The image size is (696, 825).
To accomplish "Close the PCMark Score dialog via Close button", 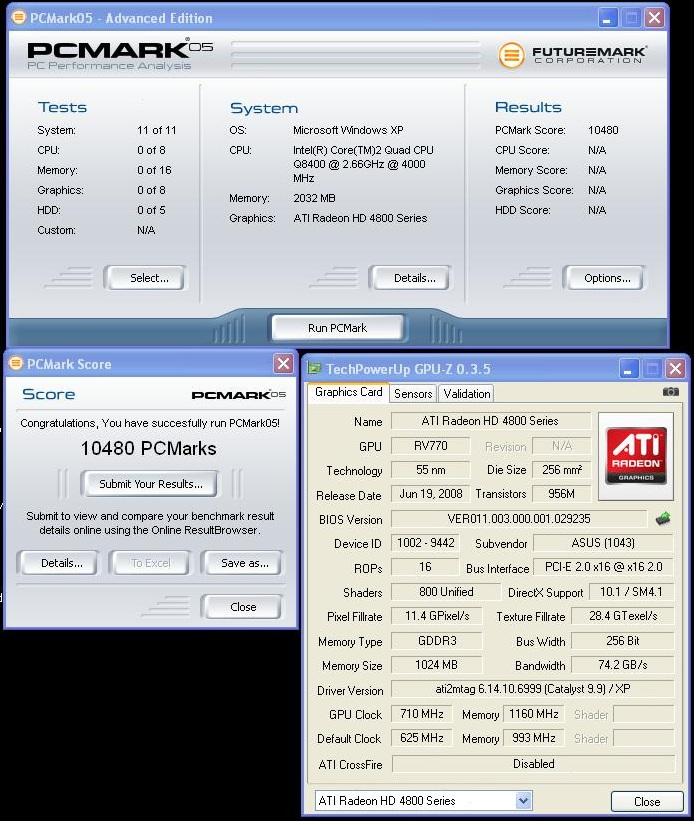I will tap(243, 608).
